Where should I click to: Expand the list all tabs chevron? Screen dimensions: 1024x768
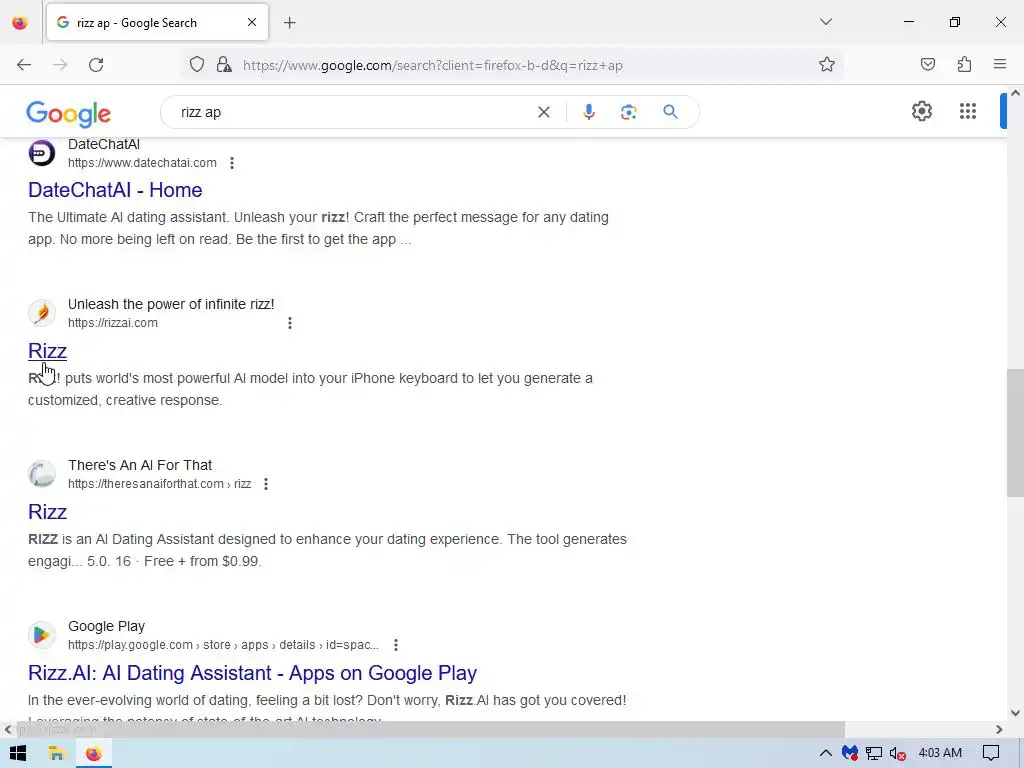pyautogui.click(x=825, y=22)
